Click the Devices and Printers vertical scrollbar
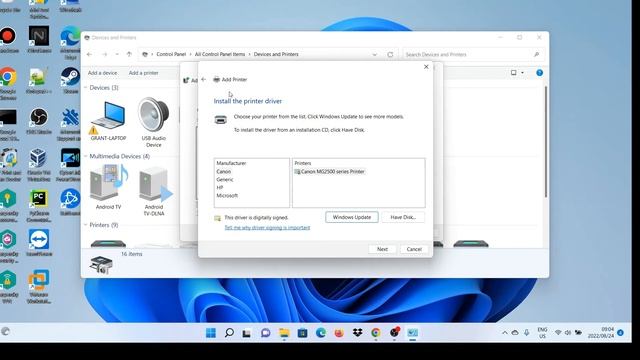Viewport: 640px width, 360px height. (546, 141)
